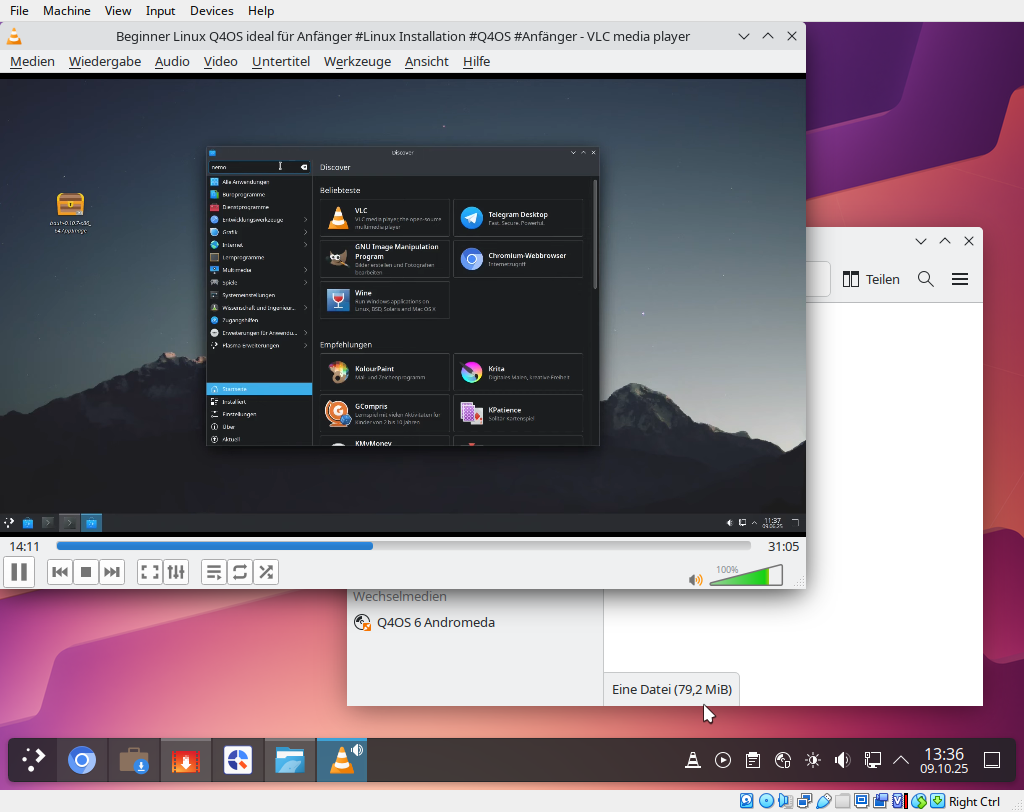The width and height of the screenshot is (1024, 812).
Task: Click the Teilen split view button
Action: [871, 280]
